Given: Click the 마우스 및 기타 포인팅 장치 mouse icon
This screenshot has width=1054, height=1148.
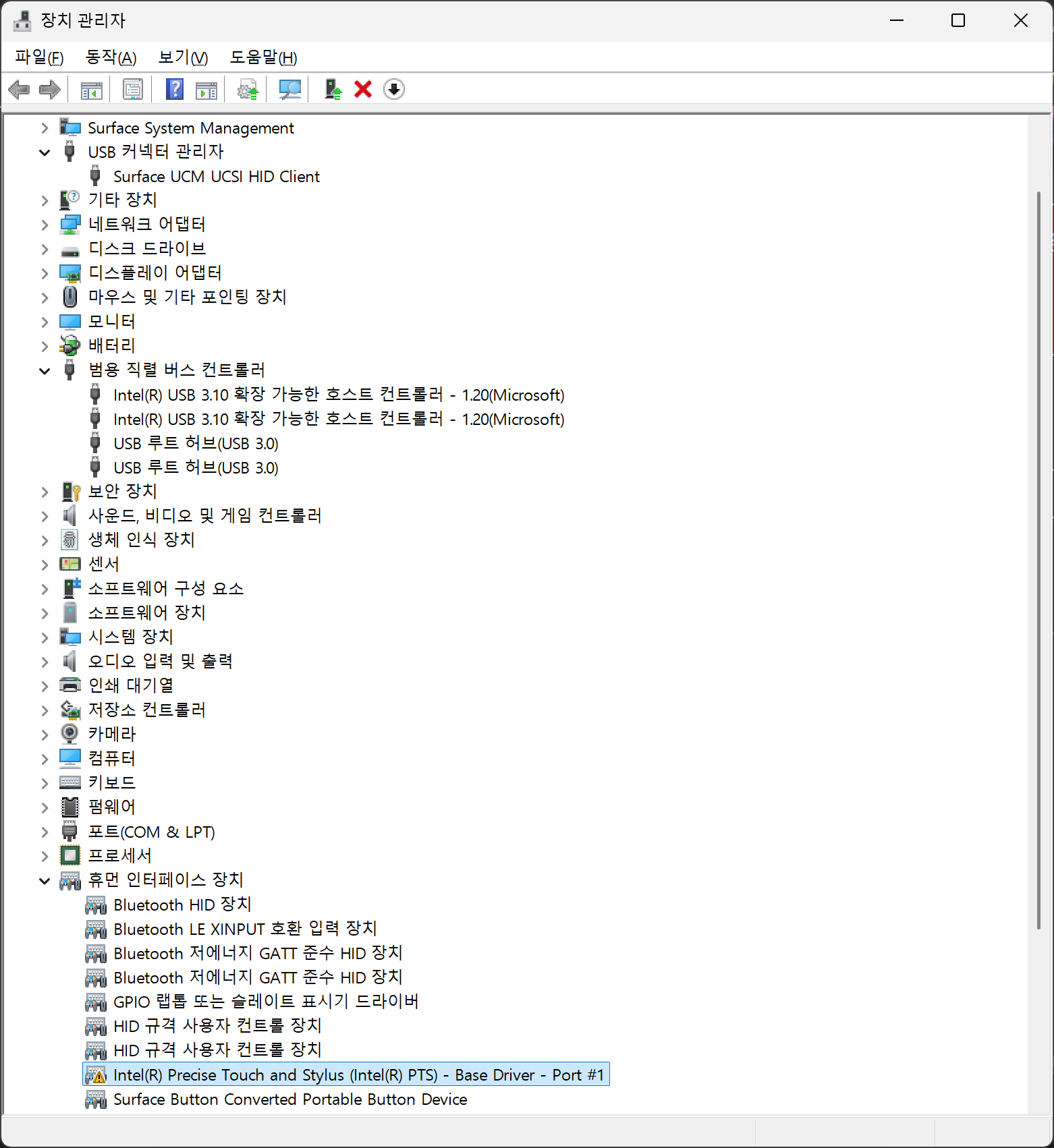Looking at the screenshot, I should point(70,297).
